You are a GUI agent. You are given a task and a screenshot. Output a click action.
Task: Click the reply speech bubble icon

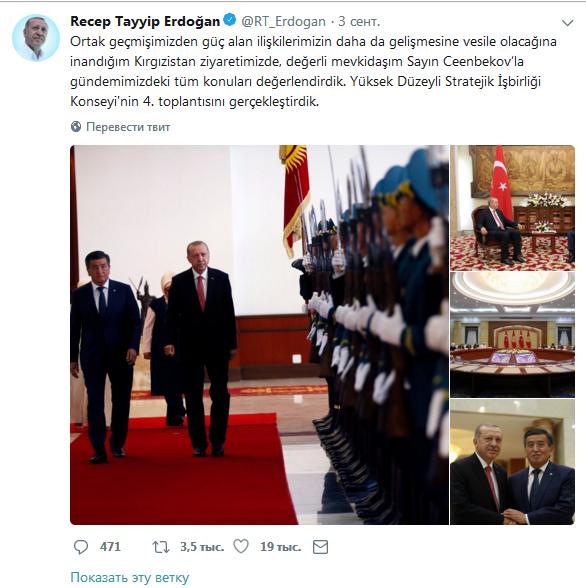81,547
